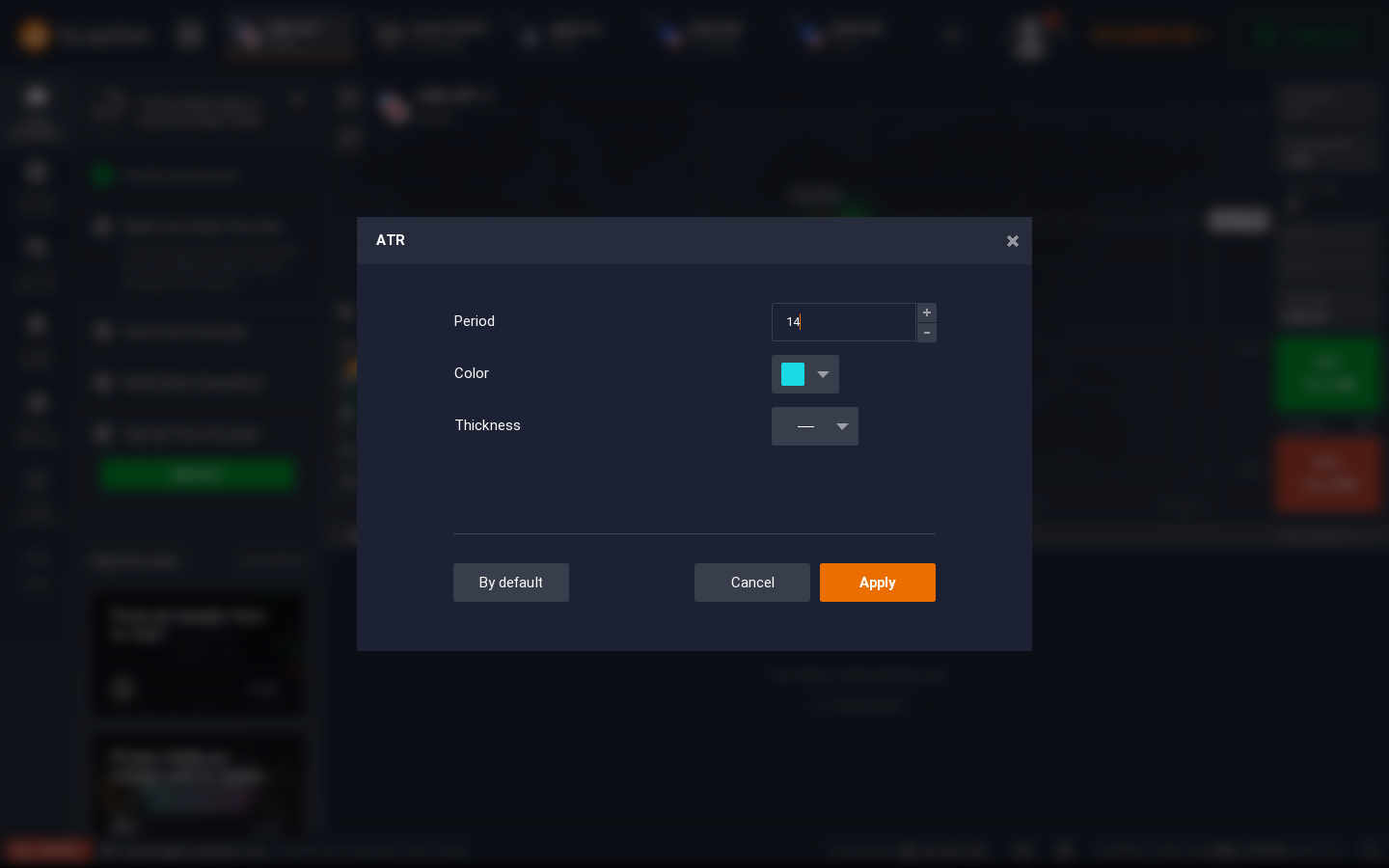Apply the ATR settings
Image resolution: width=1389 pixels, height=868 pixels.
(x=878, y=583)
